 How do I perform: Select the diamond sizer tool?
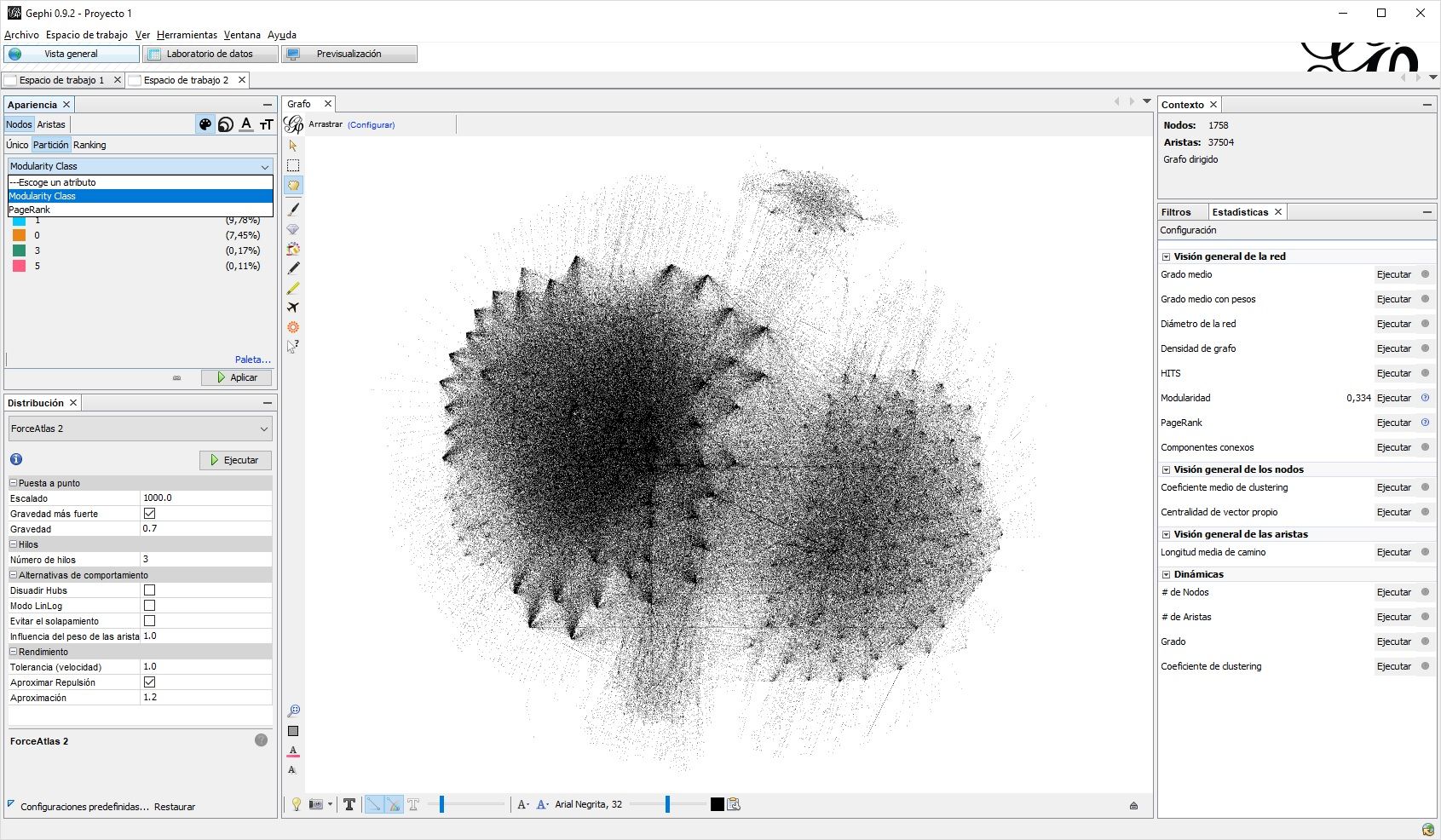pos(293,229)
